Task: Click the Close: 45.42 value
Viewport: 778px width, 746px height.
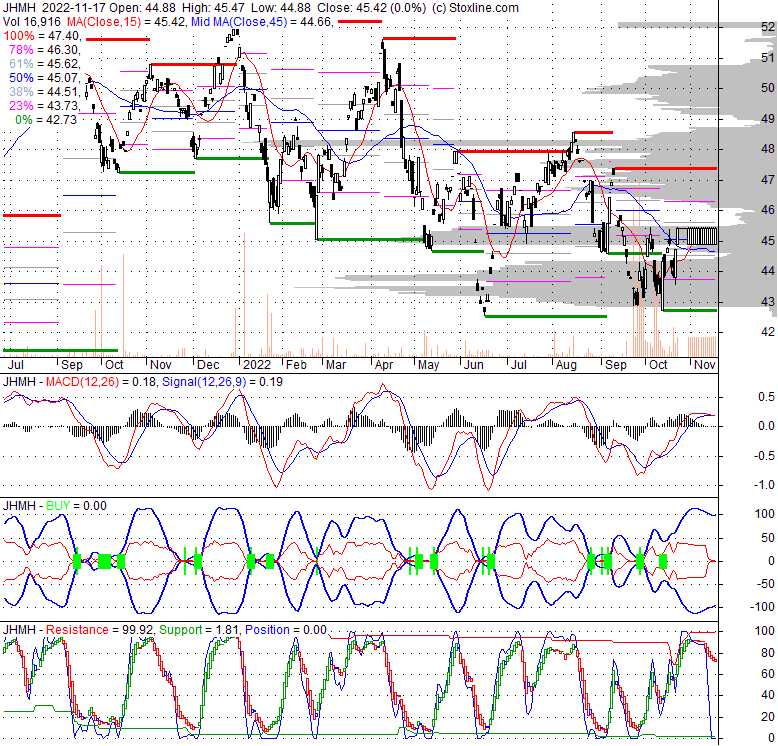Action: (351, 8)
